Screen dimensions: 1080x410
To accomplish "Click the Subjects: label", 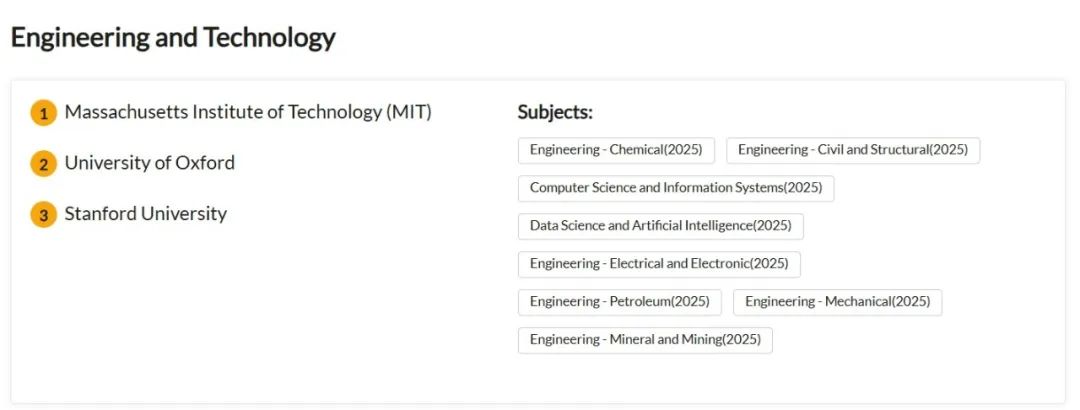I will 555,112.
